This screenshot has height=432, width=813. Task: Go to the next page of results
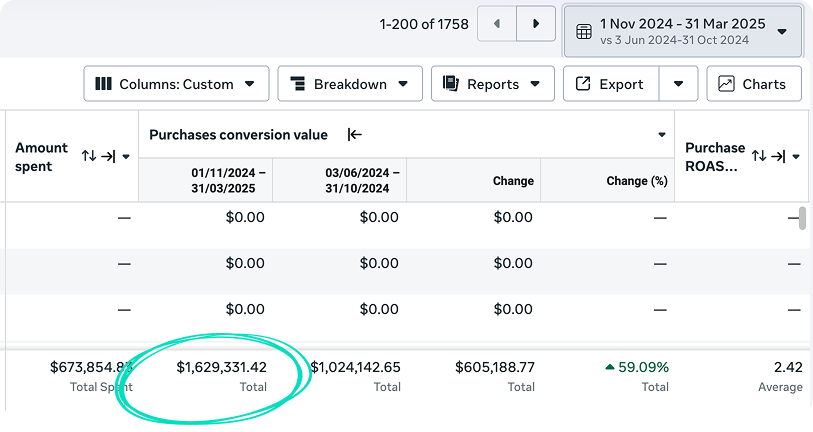coord(536,24)
